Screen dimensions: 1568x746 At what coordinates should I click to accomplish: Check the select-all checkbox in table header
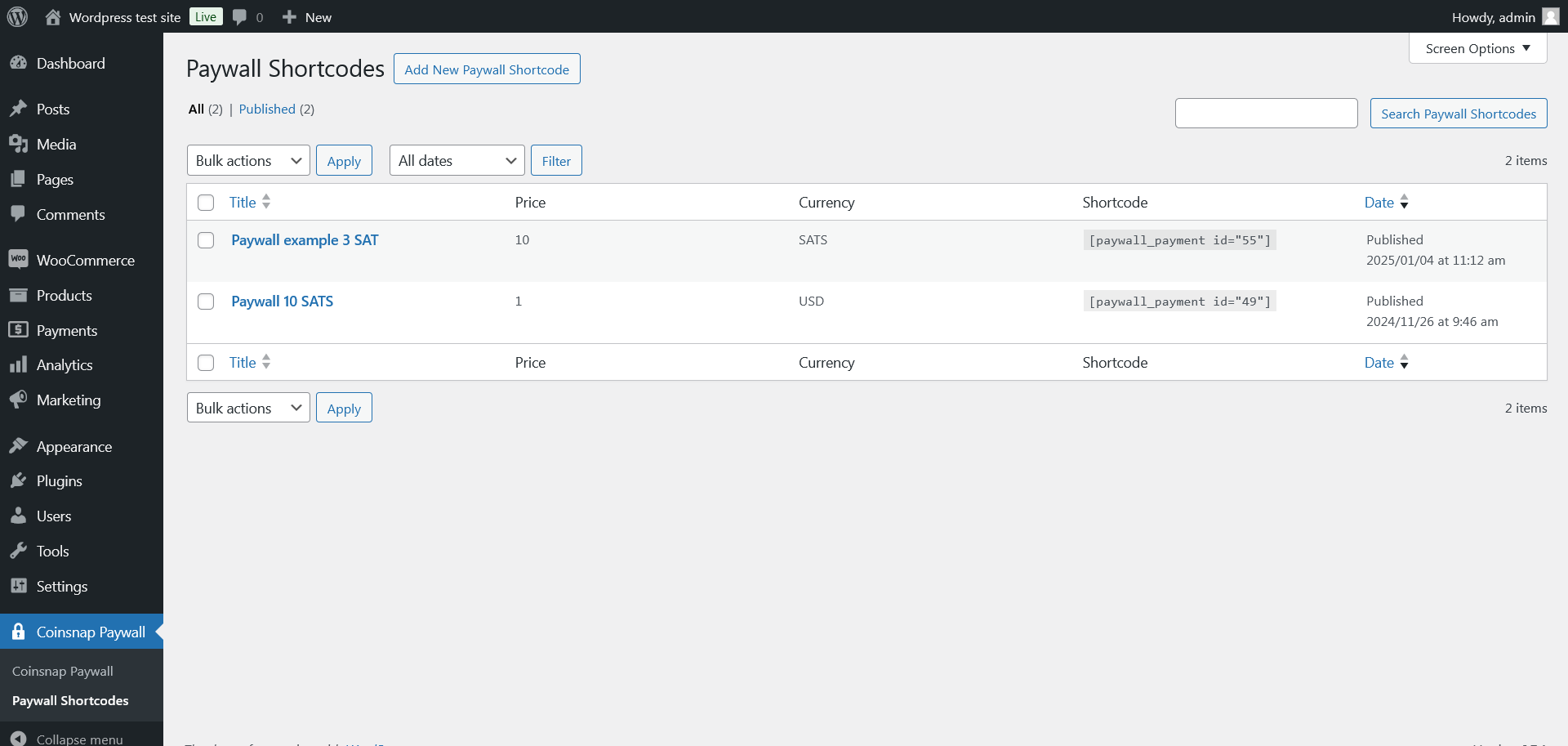click(206, 203)
